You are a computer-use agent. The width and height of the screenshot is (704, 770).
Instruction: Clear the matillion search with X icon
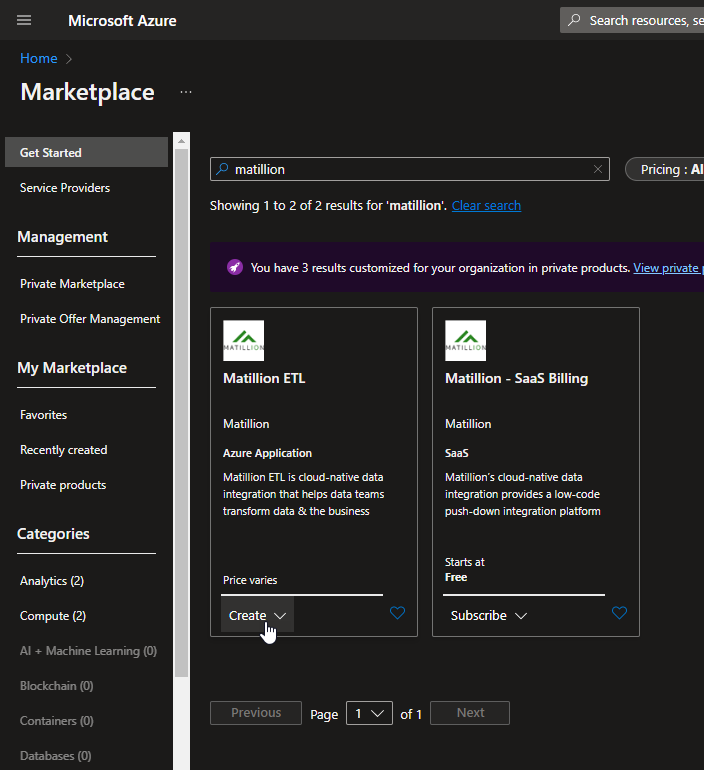pos(597,169)
